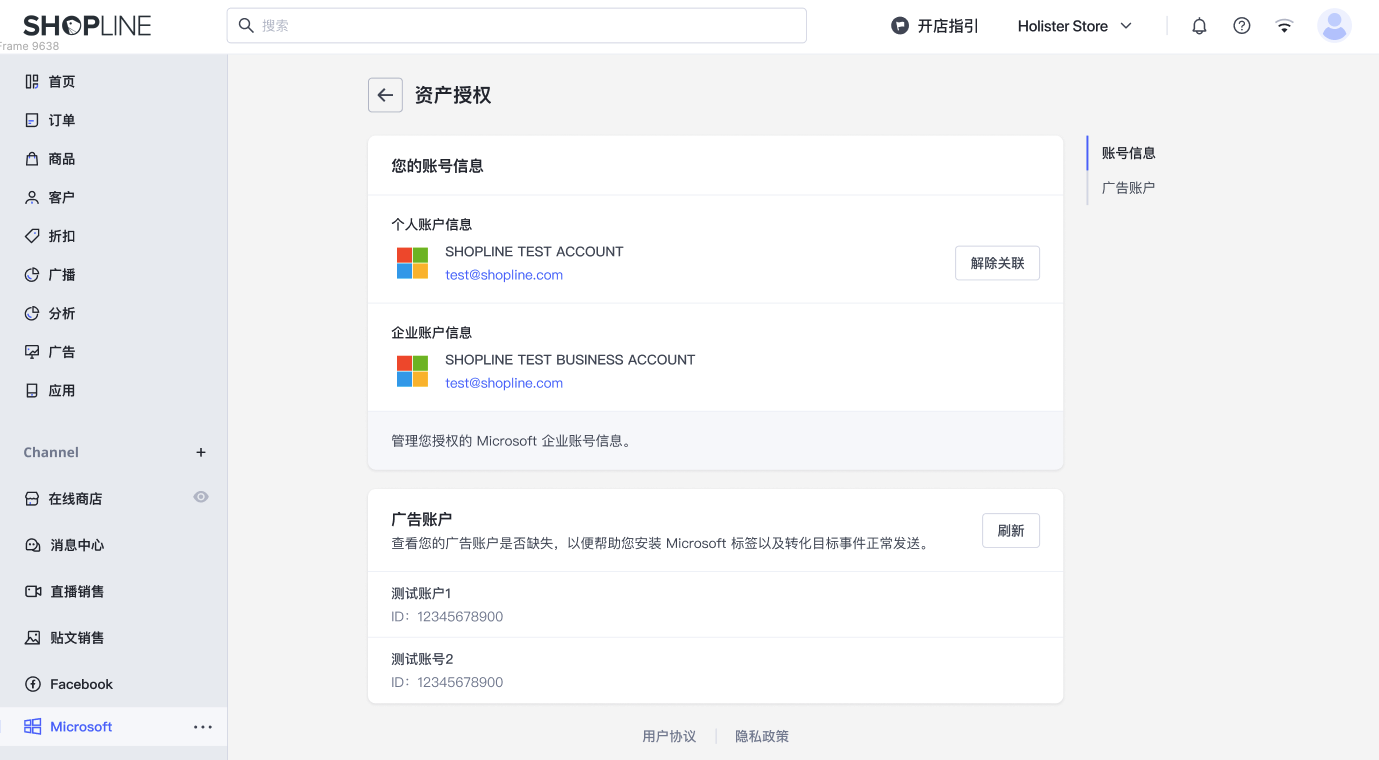
Task: Open 隐私政策 privacy policy link
Action: point(762,736)
